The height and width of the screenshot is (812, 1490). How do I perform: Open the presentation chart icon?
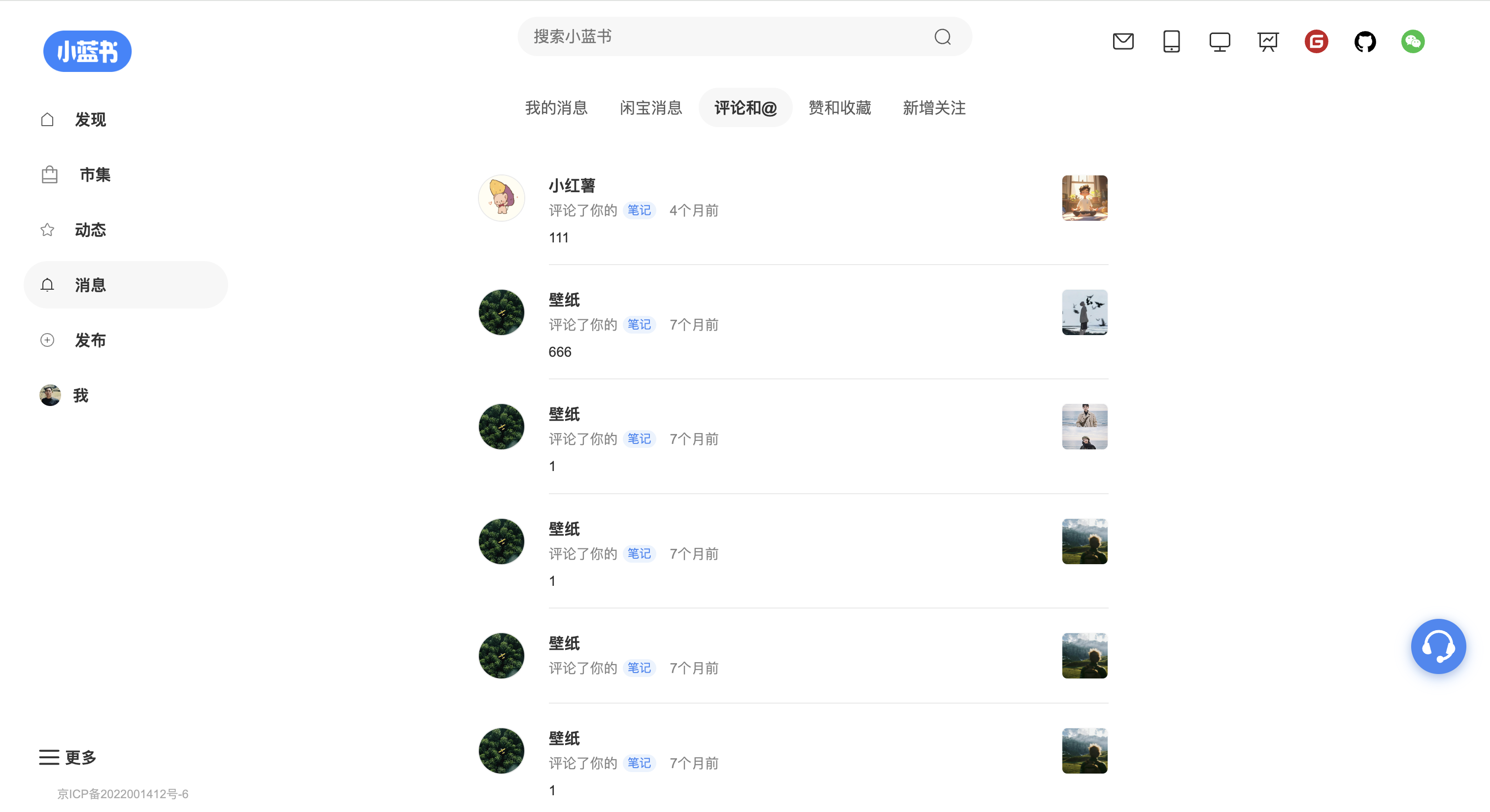pos(1267,42)
